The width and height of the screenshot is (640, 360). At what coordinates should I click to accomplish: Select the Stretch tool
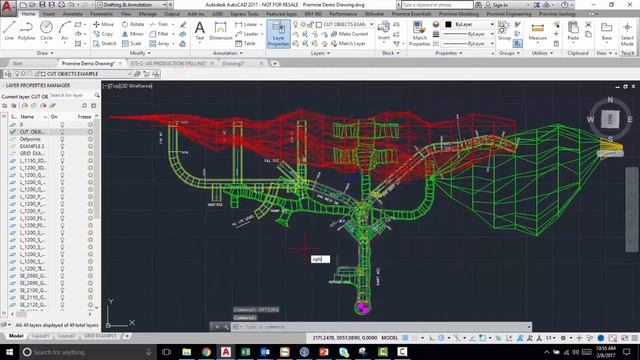pyautogui.click(x=104, y=43)
